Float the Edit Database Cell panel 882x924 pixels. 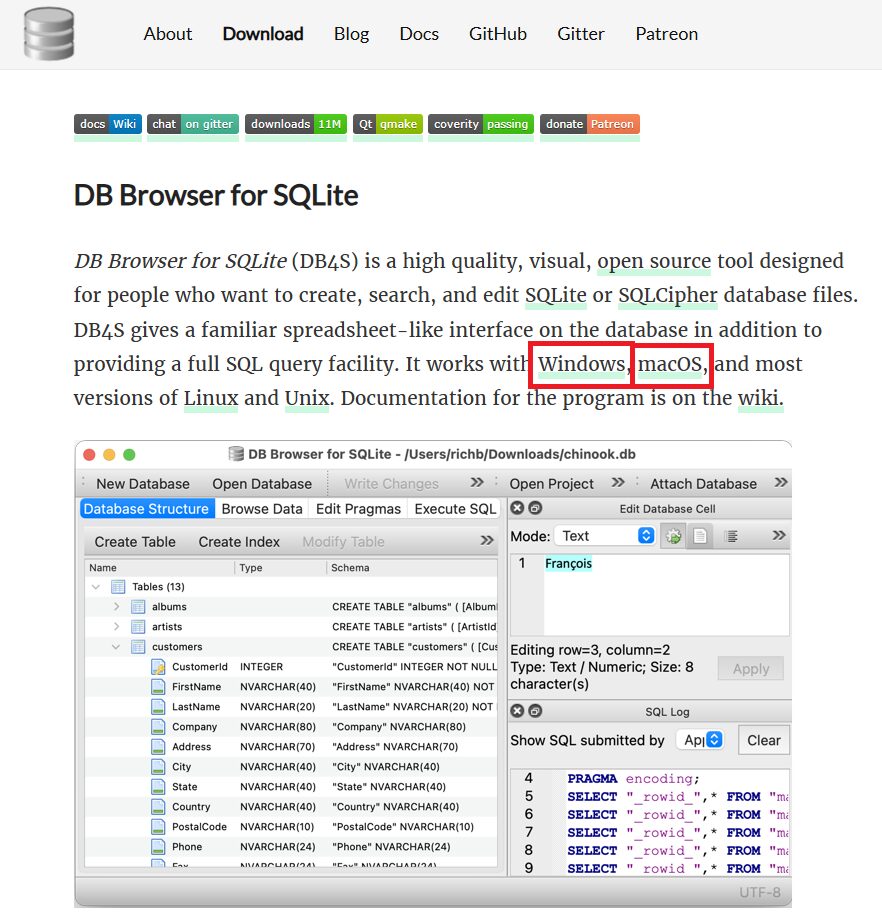(535, 508)
